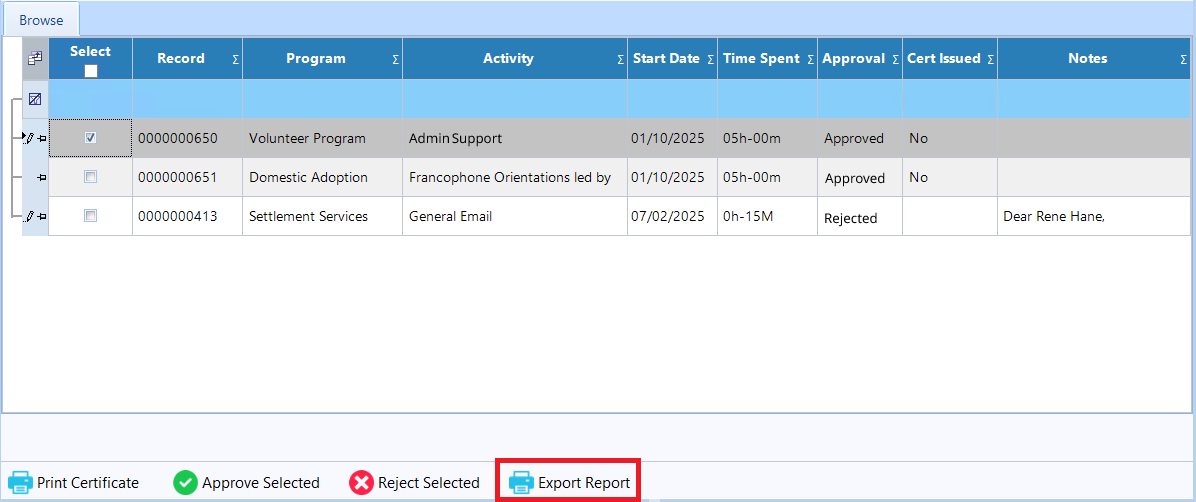Image resolution: width=1196 pixels, height=502 pixels.
Task: Click the pencil edit icon for record 0000000413
Action: pos(30,217)
